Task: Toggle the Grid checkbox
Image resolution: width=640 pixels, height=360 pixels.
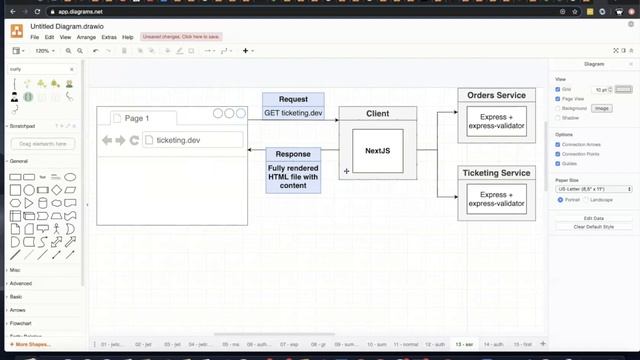Action: (558, 89)
